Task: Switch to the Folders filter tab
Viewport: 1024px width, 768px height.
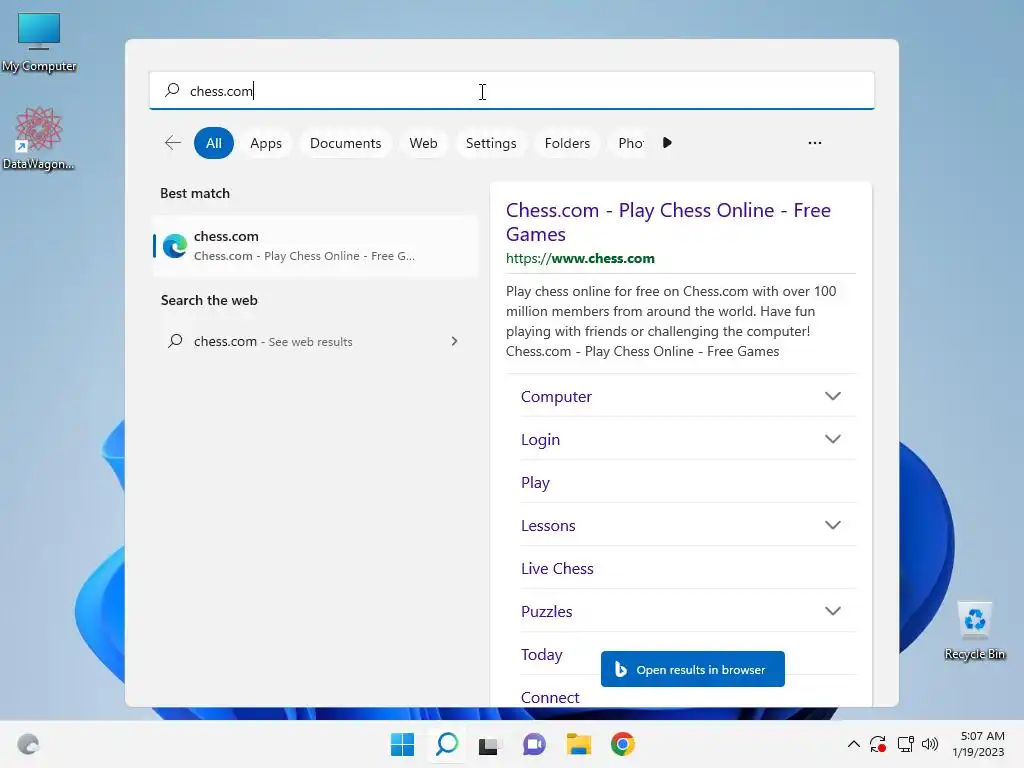Action: coord(567,143)
